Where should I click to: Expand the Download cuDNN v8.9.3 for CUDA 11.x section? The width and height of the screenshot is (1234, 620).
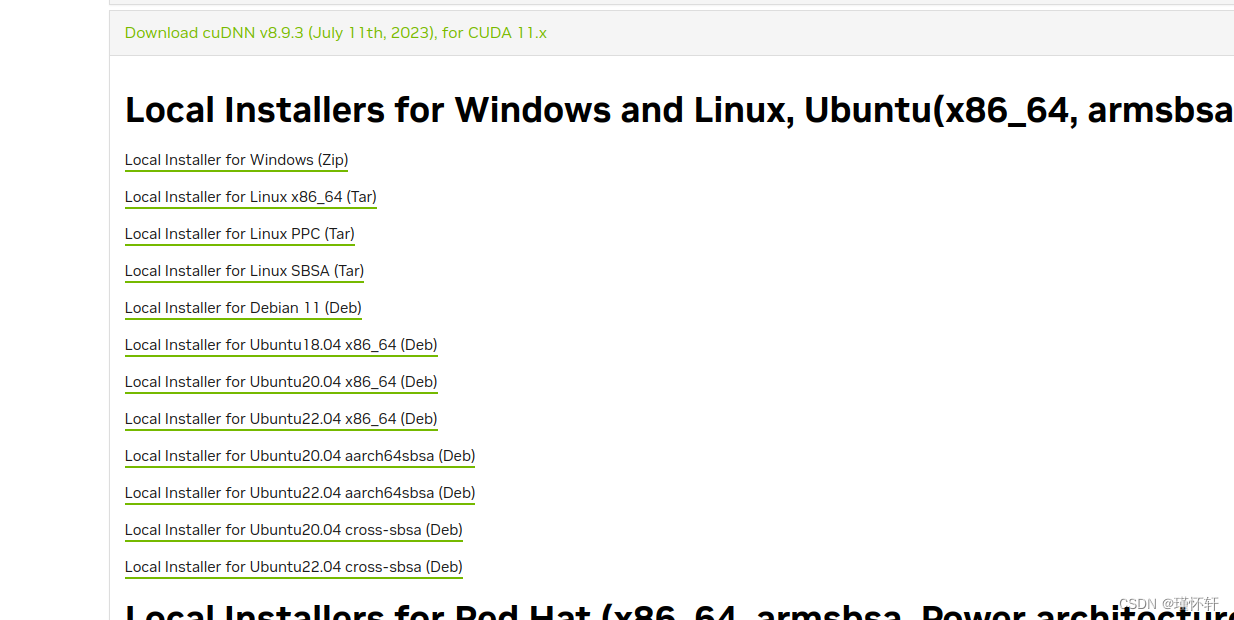336,32
